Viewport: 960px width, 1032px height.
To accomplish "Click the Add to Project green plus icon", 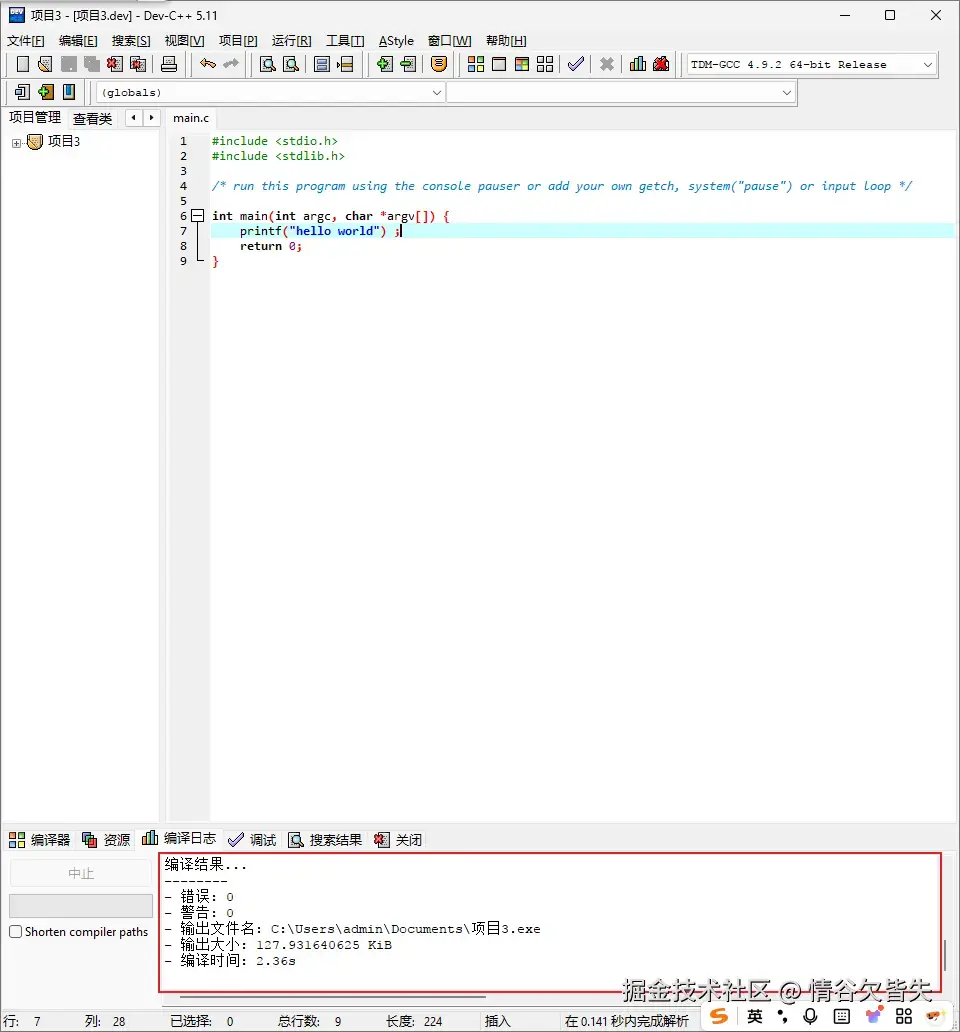I will click(x=384, y=64).
